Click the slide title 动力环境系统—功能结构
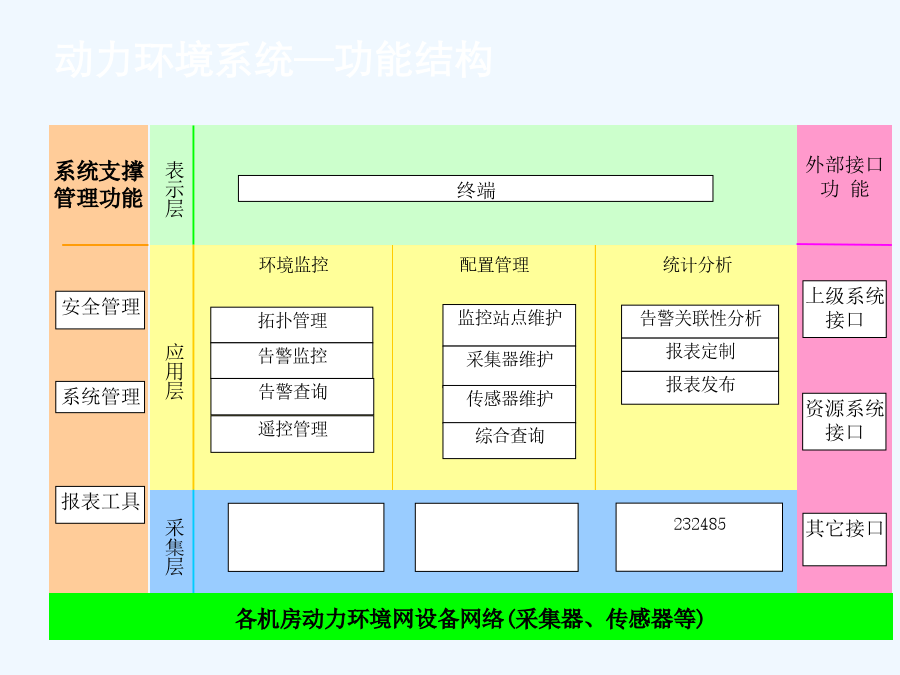The height and width of the screenshot is (675, 900). point(273,60)
